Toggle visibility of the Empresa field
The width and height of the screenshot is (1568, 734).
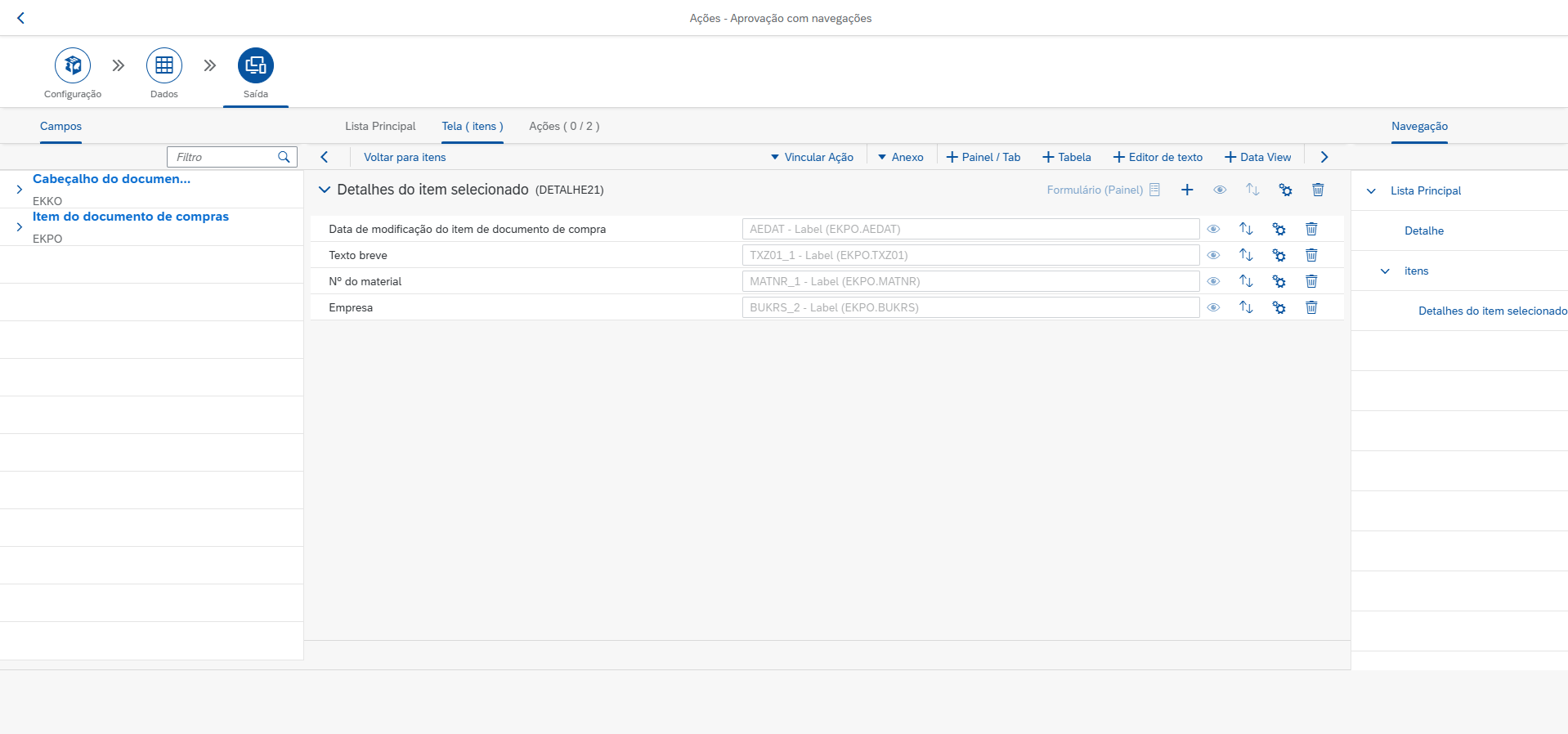tap(1213, 307)
